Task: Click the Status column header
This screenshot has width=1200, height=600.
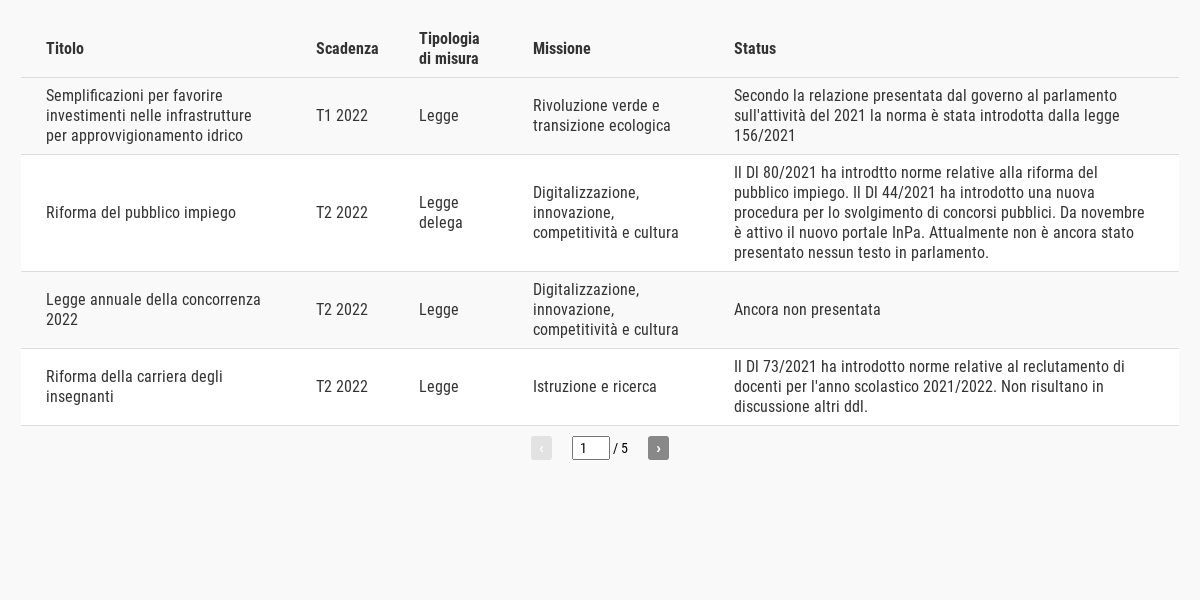Action: (x=755, y=49)
